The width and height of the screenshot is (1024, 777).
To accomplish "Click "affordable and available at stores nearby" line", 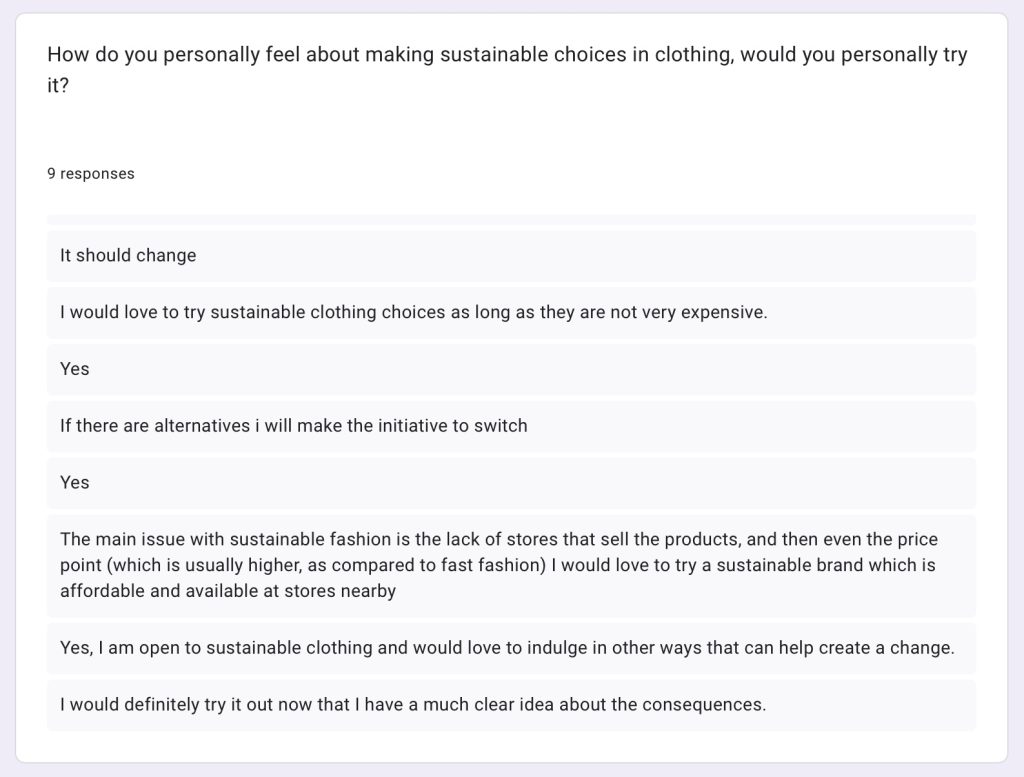I will point(228,591).
